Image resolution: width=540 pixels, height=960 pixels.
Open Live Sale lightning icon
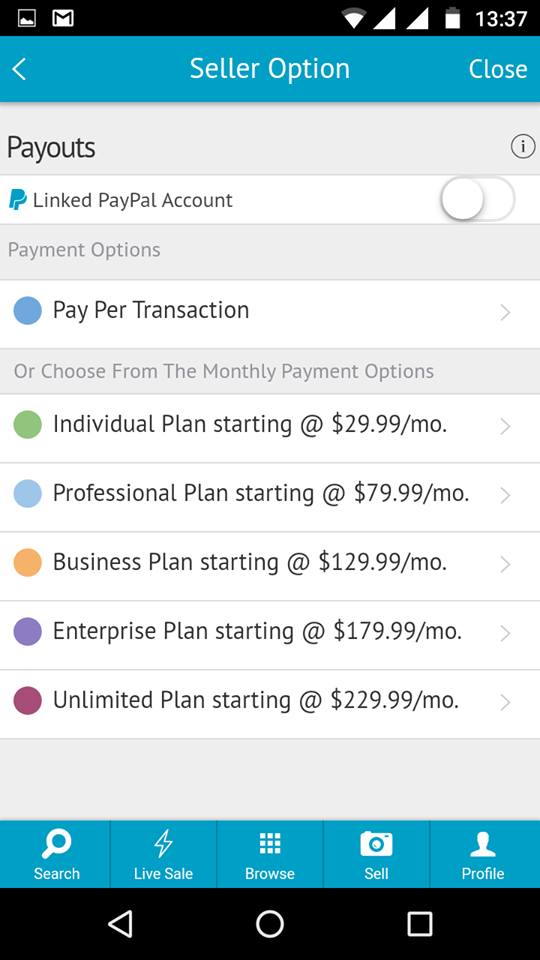coord(163,845)
